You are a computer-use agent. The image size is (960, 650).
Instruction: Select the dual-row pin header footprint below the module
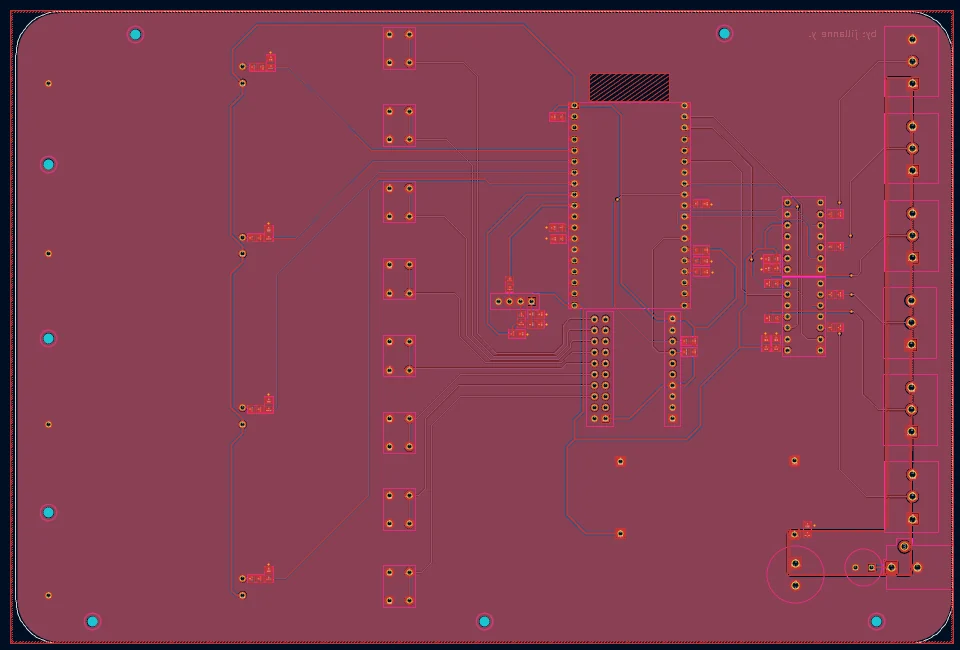(x=599, y=368)
